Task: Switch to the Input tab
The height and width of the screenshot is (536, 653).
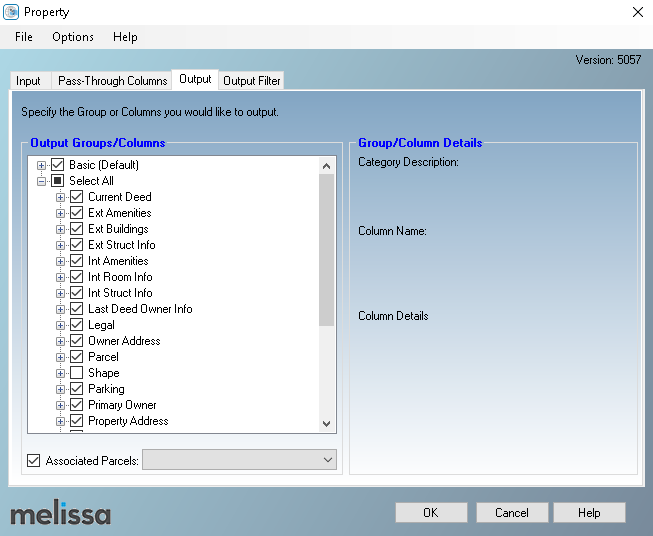Action: [29, 81]
